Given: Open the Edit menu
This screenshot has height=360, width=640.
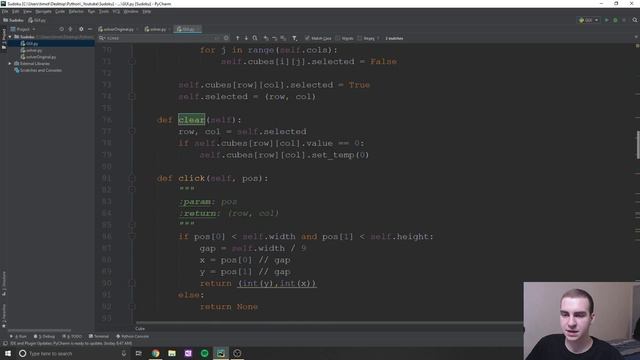Looking at the screenshot, I should click(x=16, y=11).
